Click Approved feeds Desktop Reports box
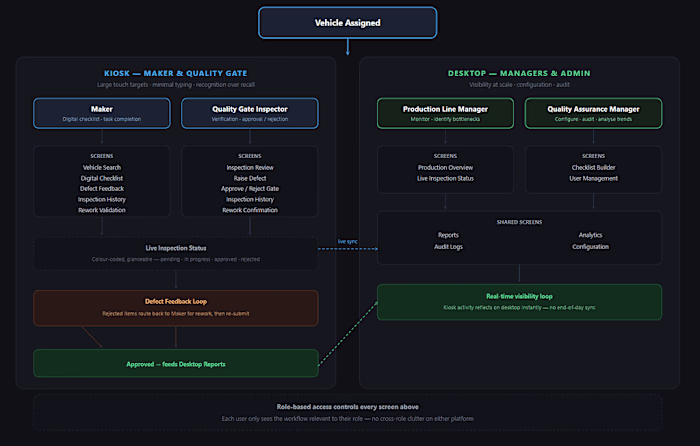 point(176,364)
